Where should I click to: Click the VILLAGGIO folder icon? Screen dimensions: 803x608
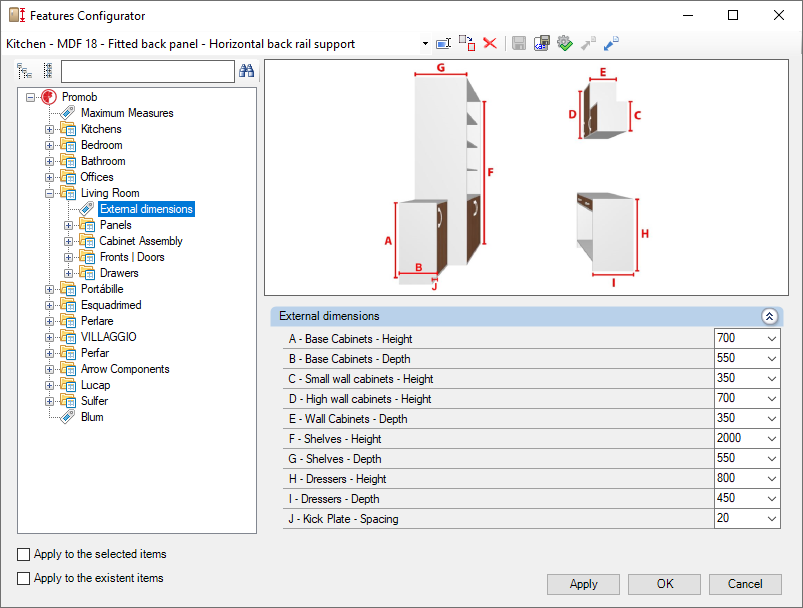[68, 337]
